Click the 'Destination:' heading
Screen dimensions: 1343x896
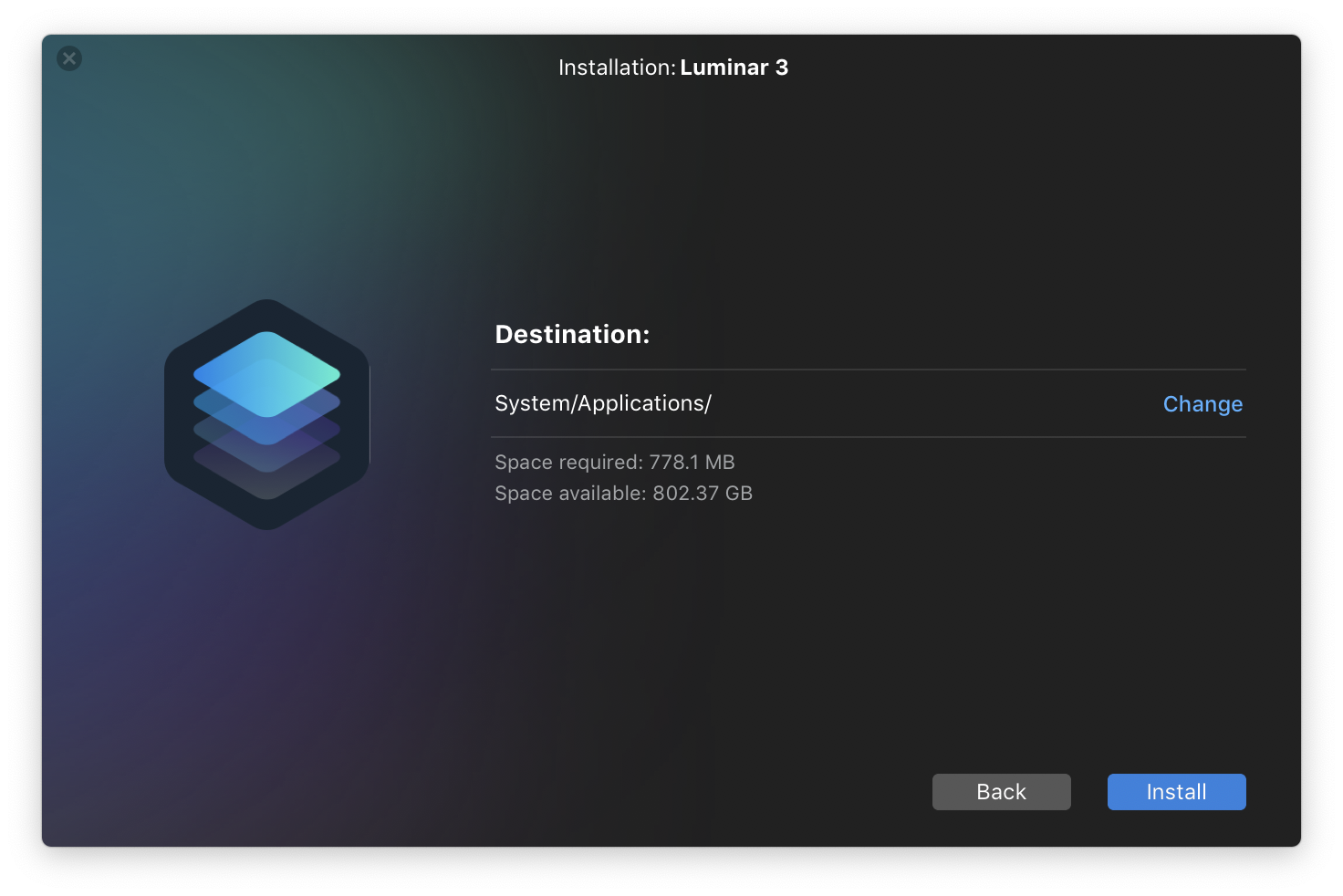pos(572,335)
